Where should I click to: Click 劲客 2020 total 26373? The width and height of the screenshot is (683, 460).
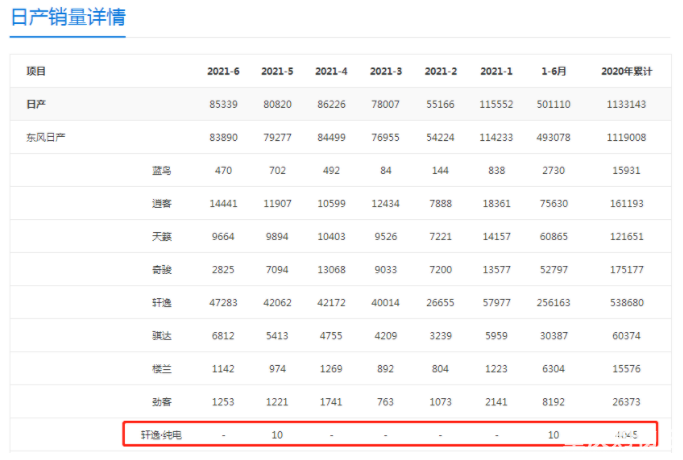tap(626, 402)
